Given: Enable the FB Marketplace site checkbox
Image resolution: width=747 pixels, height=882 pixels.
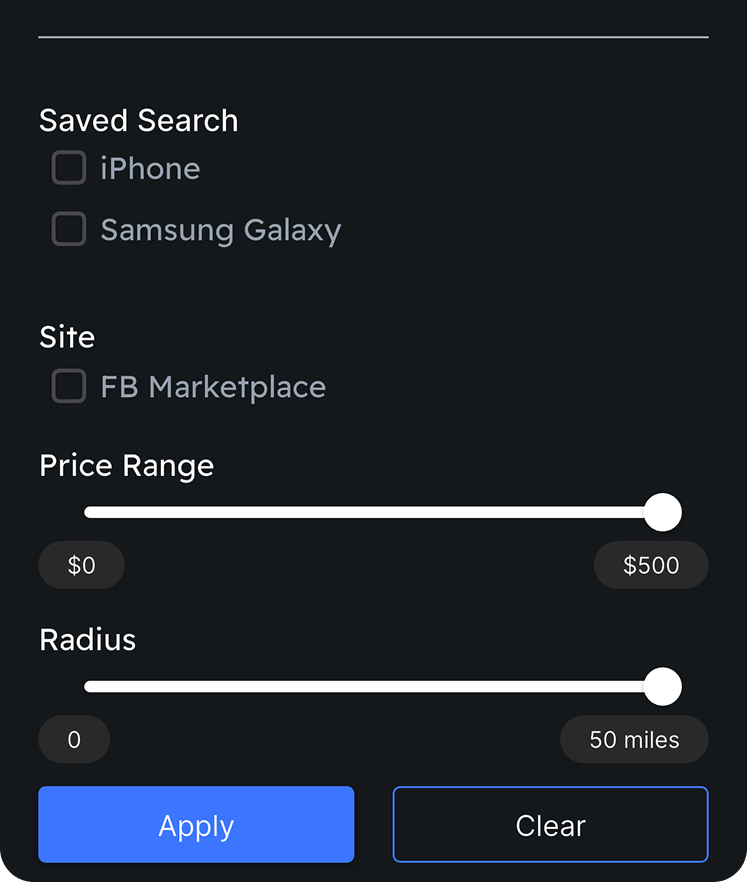Looking at the screenshot, I should 69,386.
